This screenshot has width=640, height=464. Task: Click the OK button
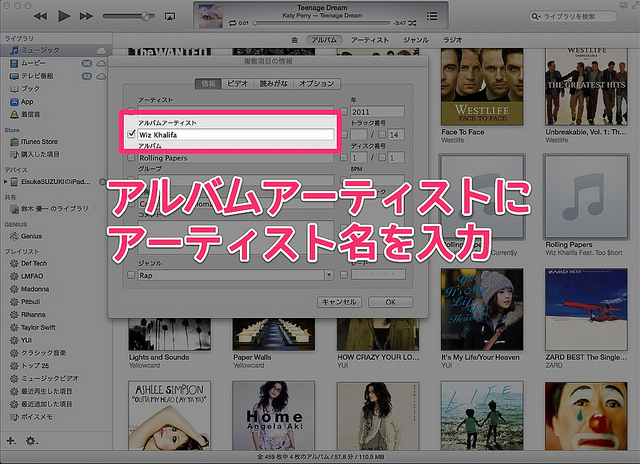[391, 302]
